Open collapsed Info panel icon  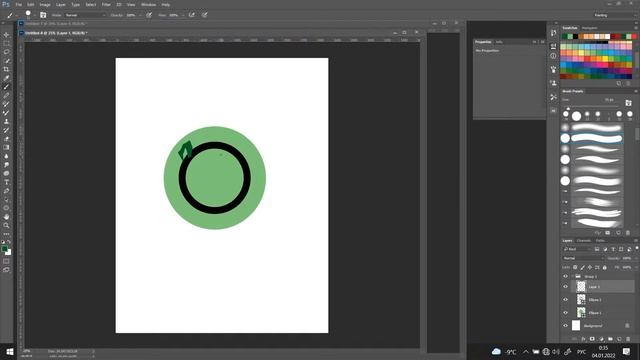pos(553,56)
